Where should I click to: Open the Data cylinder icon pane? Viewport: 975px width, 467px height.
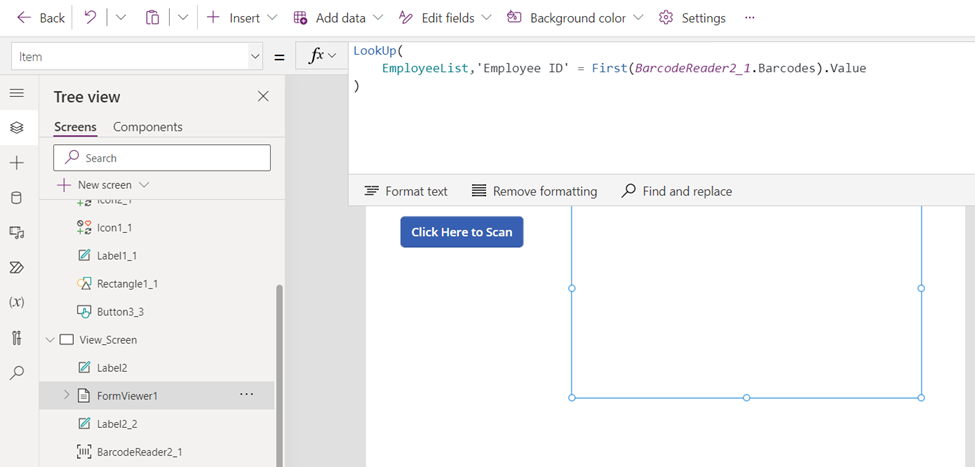click(x=17, y=198)
